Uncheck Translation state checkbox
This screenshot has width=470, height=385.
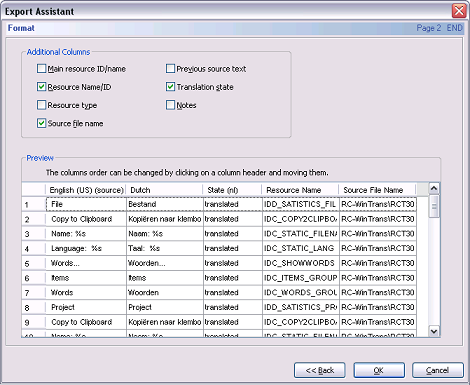[170, 87]
